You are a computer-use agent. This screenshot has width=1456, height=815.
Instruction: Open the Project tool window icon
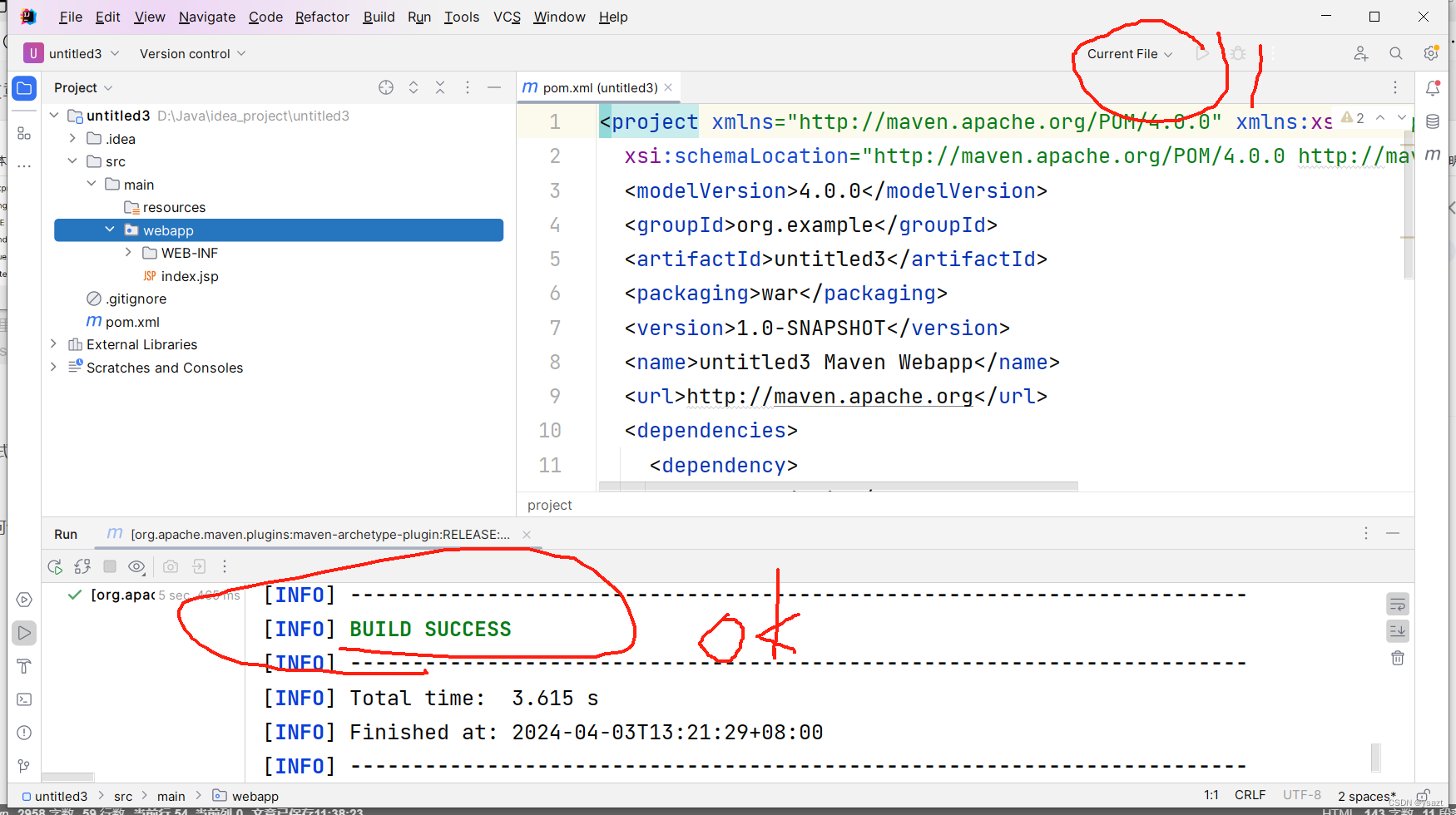click(x=24, y=87)
